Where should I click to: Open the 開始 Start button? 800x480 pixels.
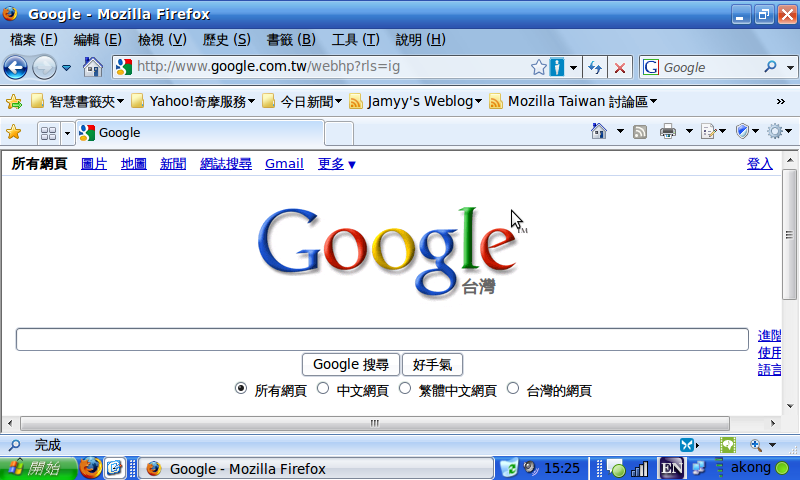38,468
